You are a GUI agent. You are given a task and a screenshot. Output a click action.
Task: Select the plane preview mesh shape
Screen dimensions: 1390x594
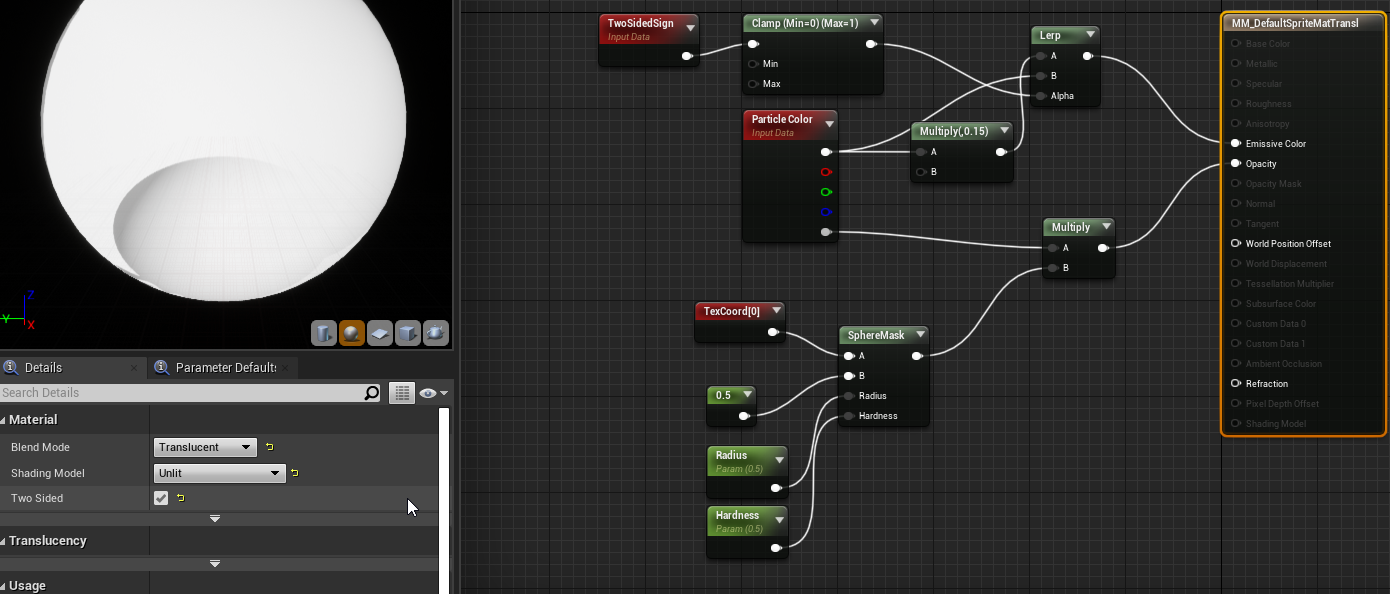pyautogui.click(x=379, y=332)
